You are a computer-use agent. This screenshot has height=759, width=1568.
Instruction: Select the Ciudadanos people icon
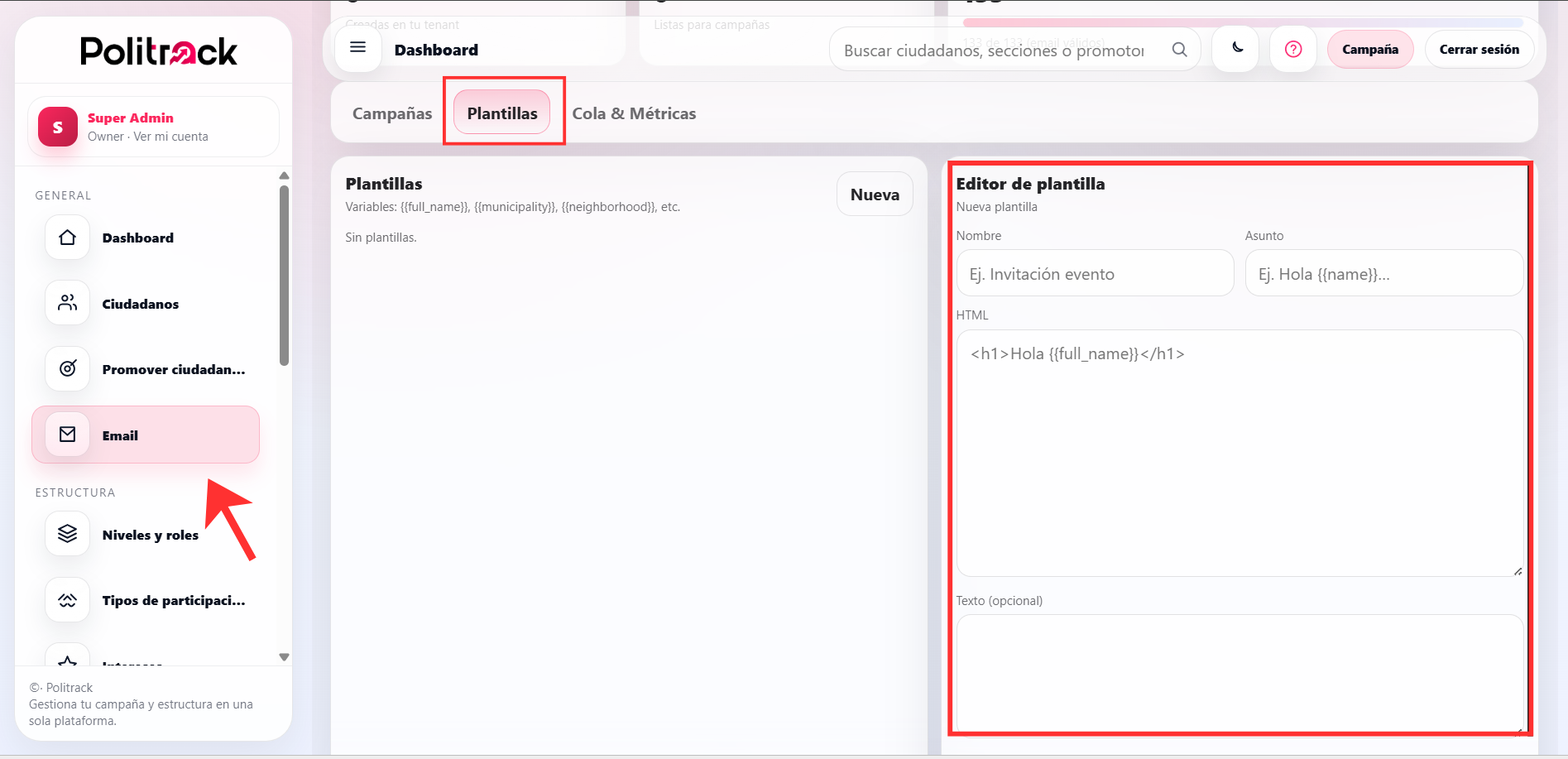[66, 303]
